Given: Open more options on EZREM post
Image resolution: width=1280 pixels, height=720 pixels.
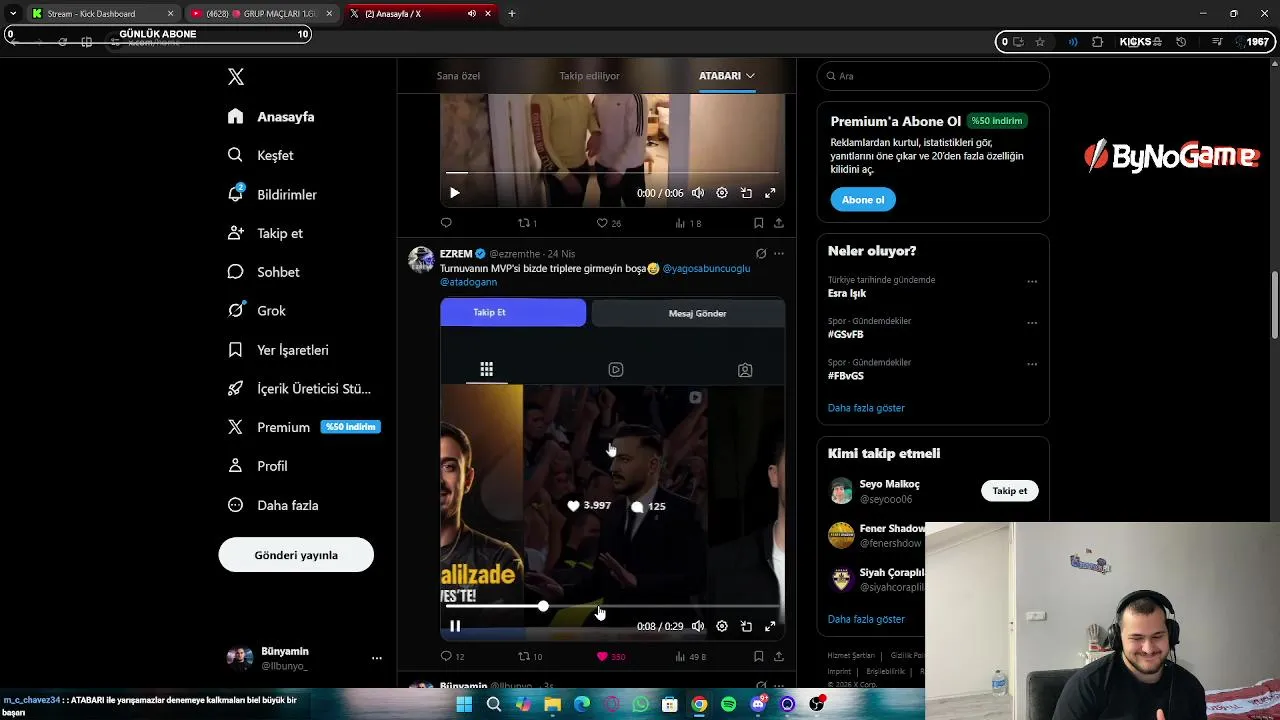Looking at the screenshot, I should 779,254.
